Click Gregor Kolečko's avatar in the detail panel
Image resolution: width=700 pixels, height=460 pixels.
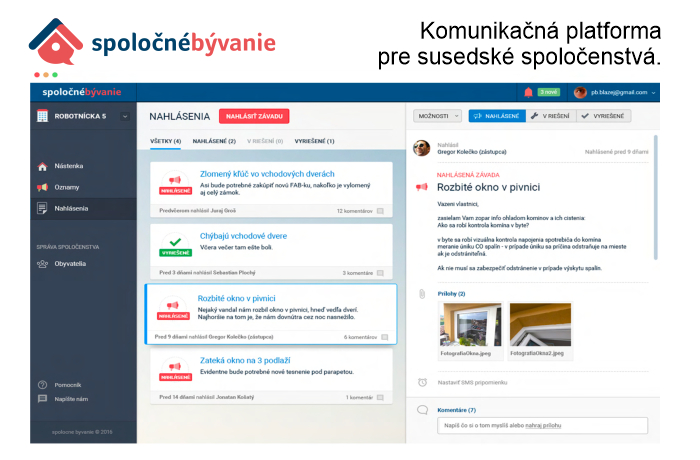tap(421, 148)
